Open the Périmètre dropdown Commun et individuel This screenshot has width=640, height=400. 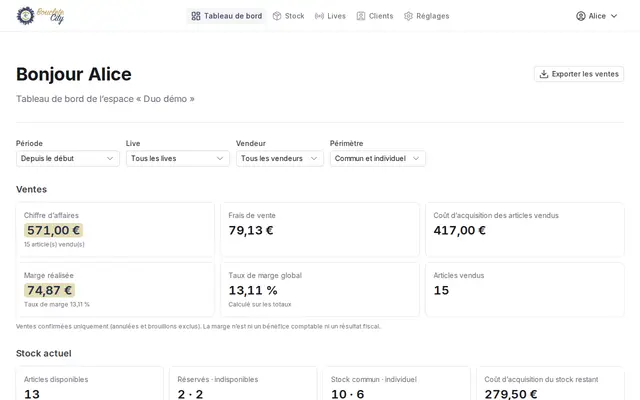tap(378, 158)
